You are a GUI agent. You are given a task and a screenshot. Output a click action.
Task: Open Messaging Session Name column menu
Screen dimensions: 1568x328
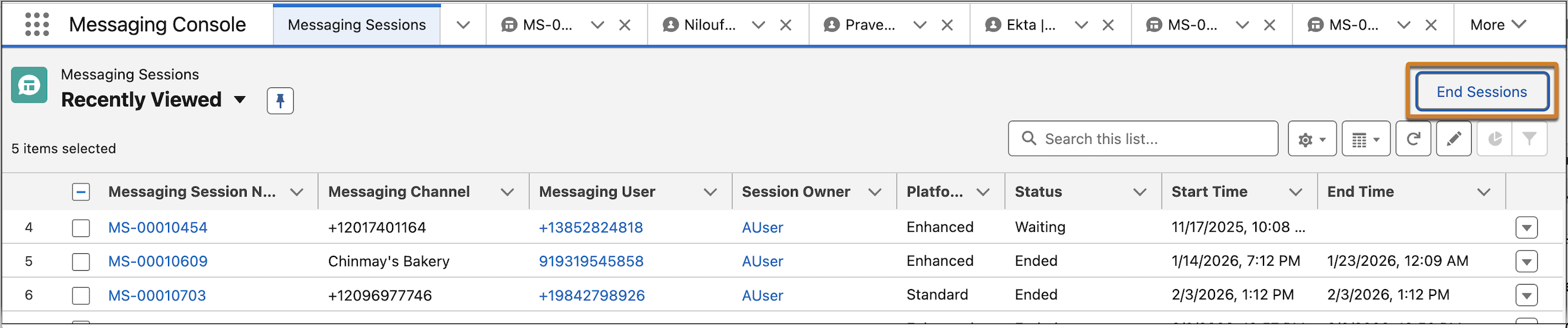[x=296, y=192]
